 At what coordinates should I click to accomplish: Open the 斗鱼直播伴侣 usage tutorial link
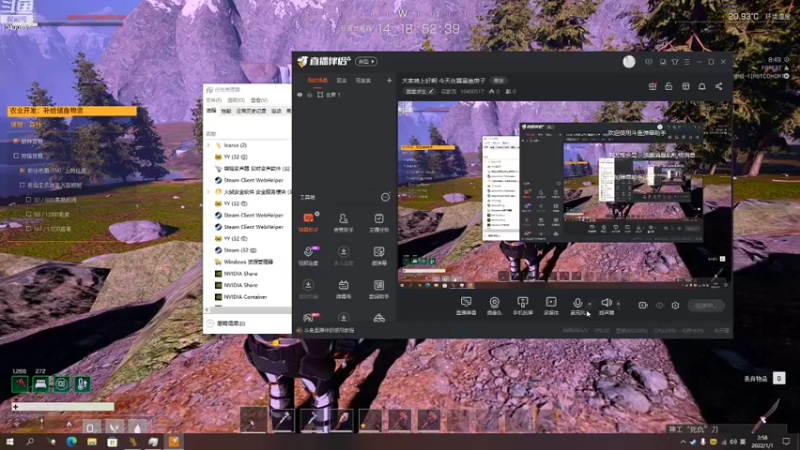[329, 331]
